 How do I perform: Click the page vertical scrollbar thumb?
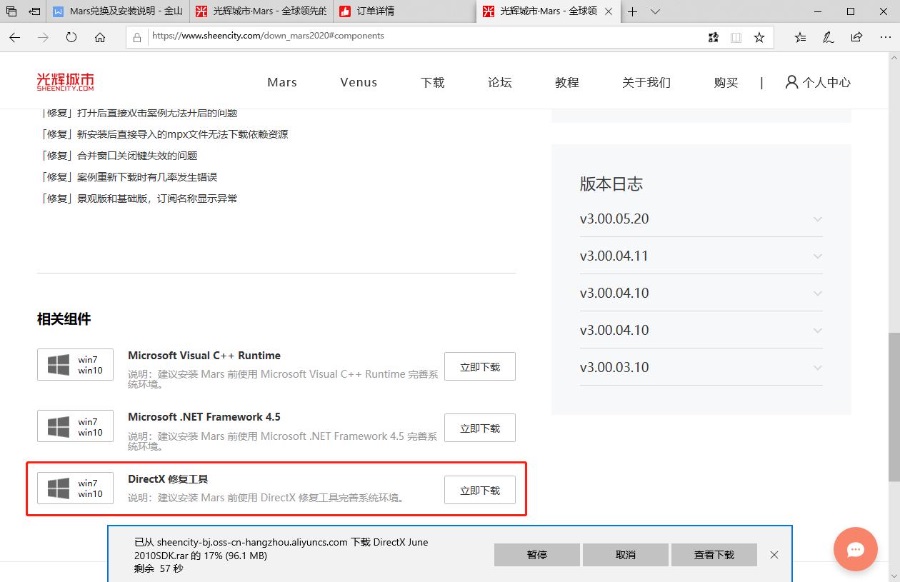tap(894, 406)
